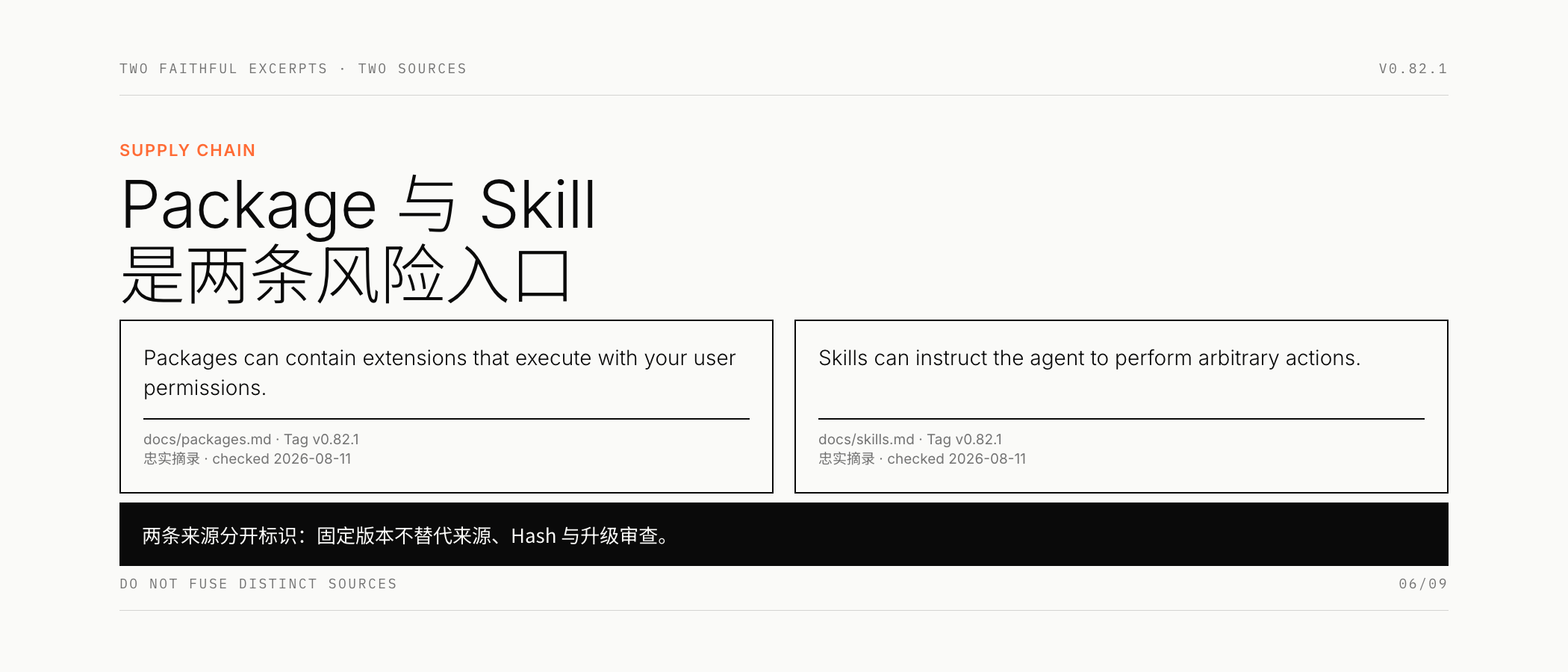This screenshot has width=1568, height=672.
Task: Click the footer text 'DO NOT FUSE DISTINCT SOURCES'
Action: (x=258, y=584)
